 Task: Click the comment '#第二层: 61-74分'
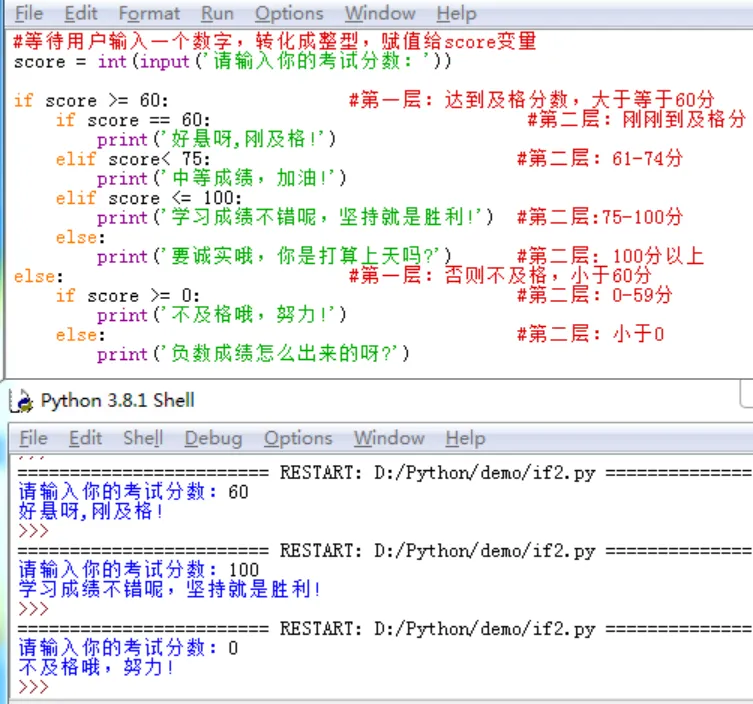[599, 158]
